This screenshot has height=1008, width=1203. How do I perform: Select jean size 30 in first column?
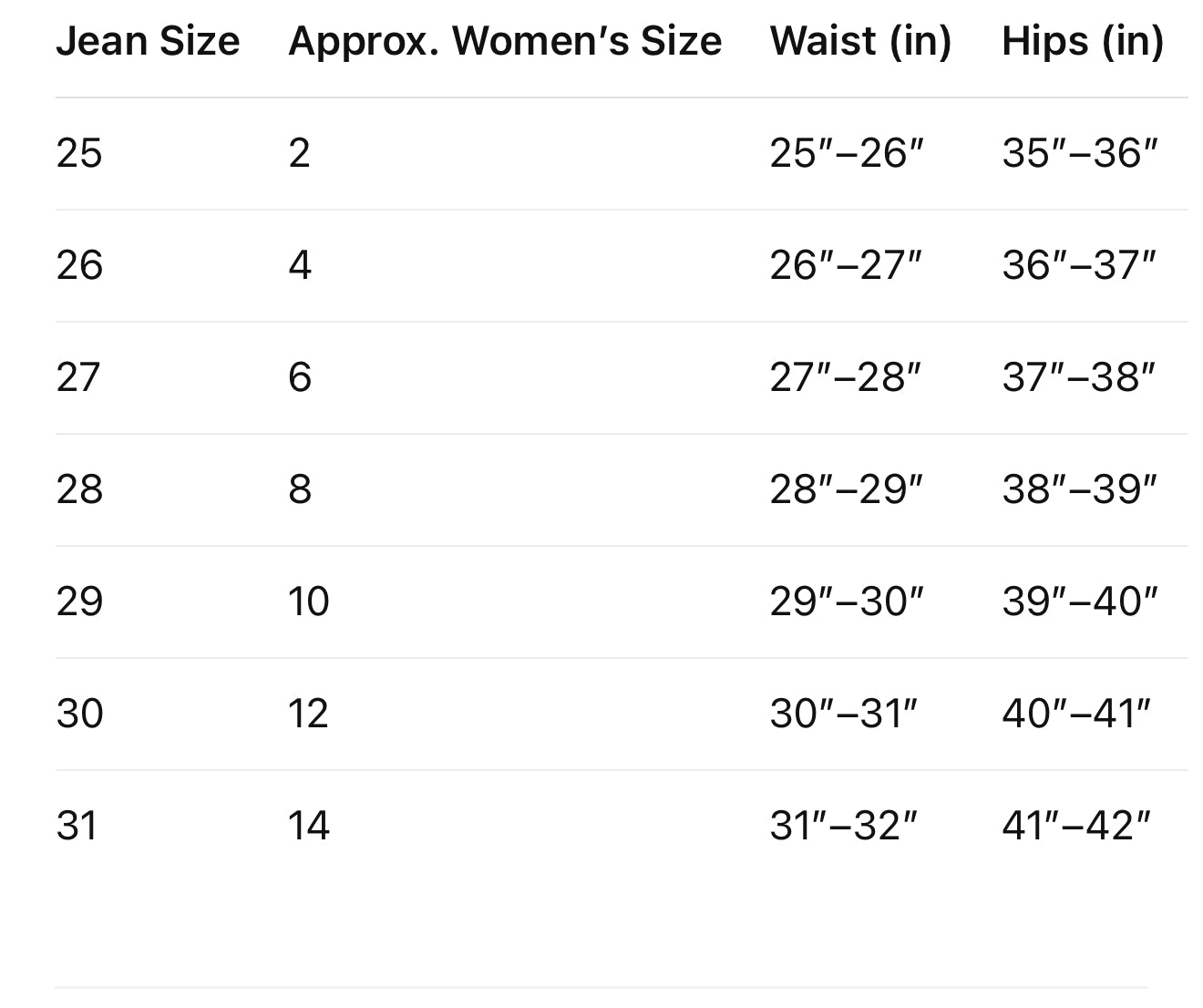[x=80, y=714]
